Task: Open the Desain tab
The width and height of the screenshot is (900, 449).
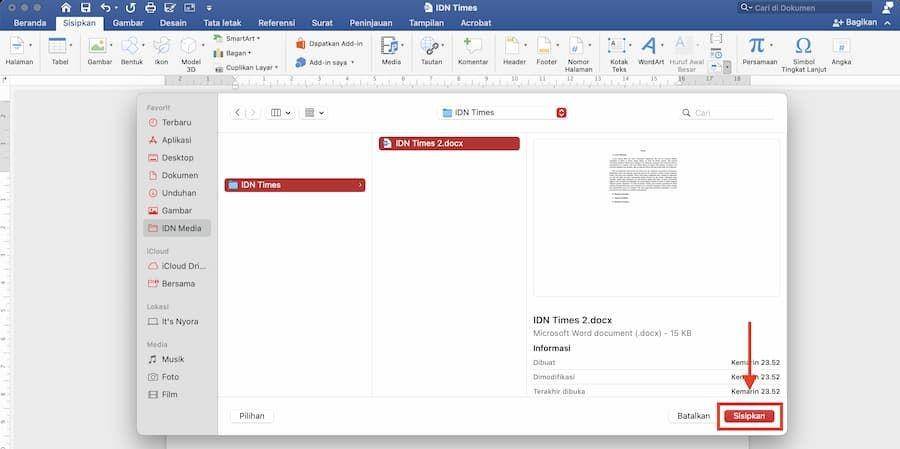Action: click(173, 23)
